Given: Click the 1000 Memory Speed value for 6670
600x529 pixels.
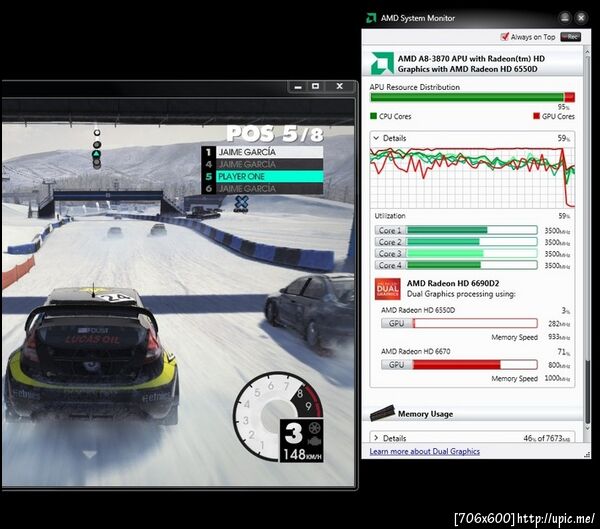Looking at the screenshot, I should pos(557,378).
